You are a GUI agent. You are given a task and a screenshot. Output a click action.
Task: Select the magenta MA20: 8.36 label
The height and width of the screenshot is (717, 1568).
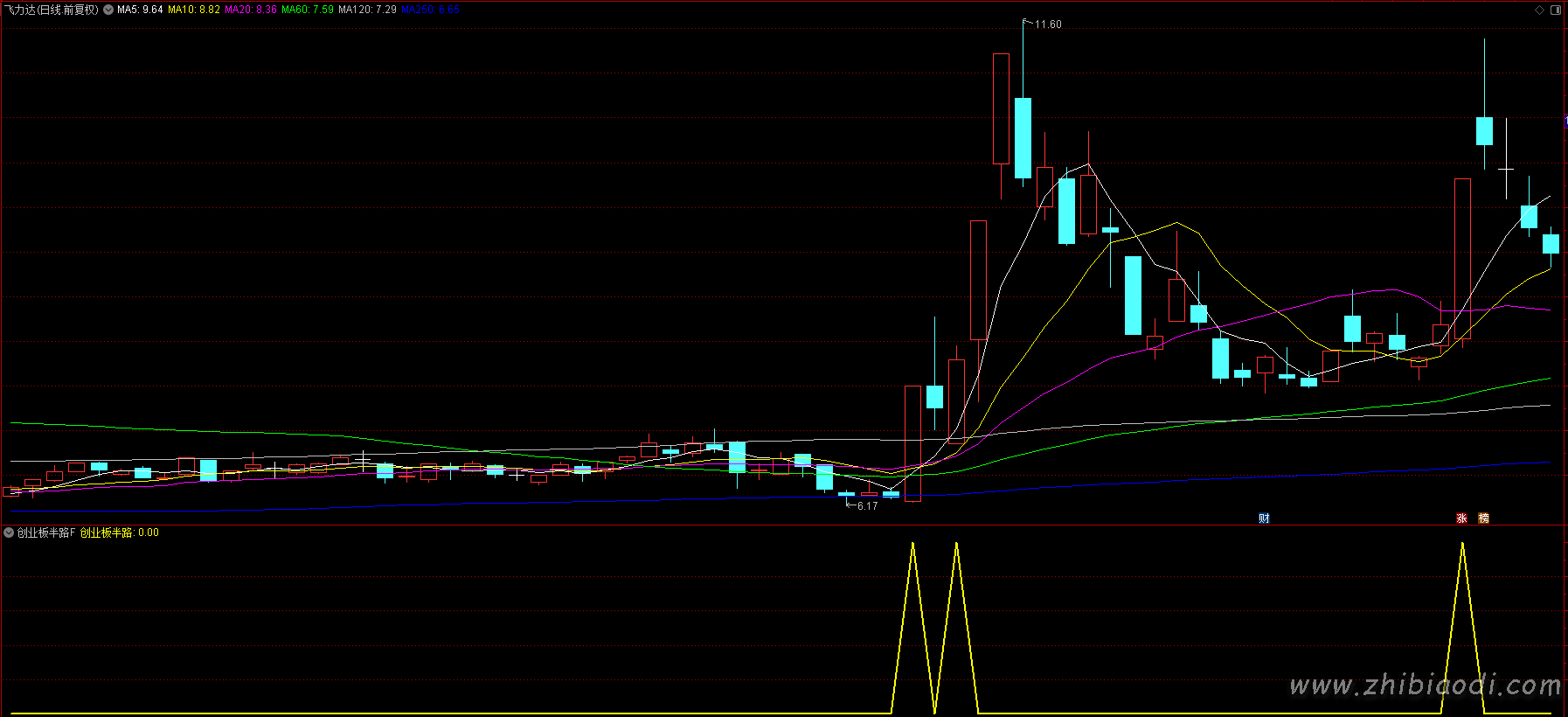tap(251, 10)
